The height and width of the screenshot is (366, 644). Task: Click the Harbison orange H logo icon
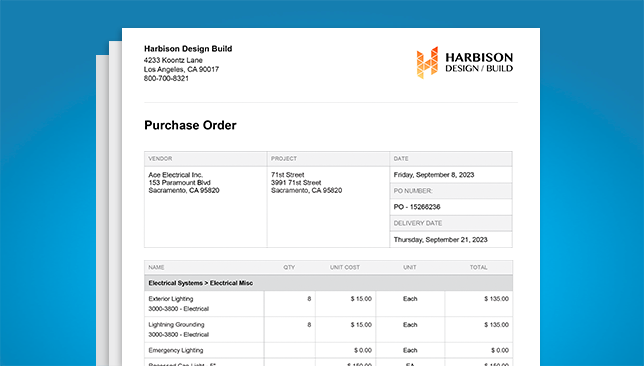coord(427,62)
